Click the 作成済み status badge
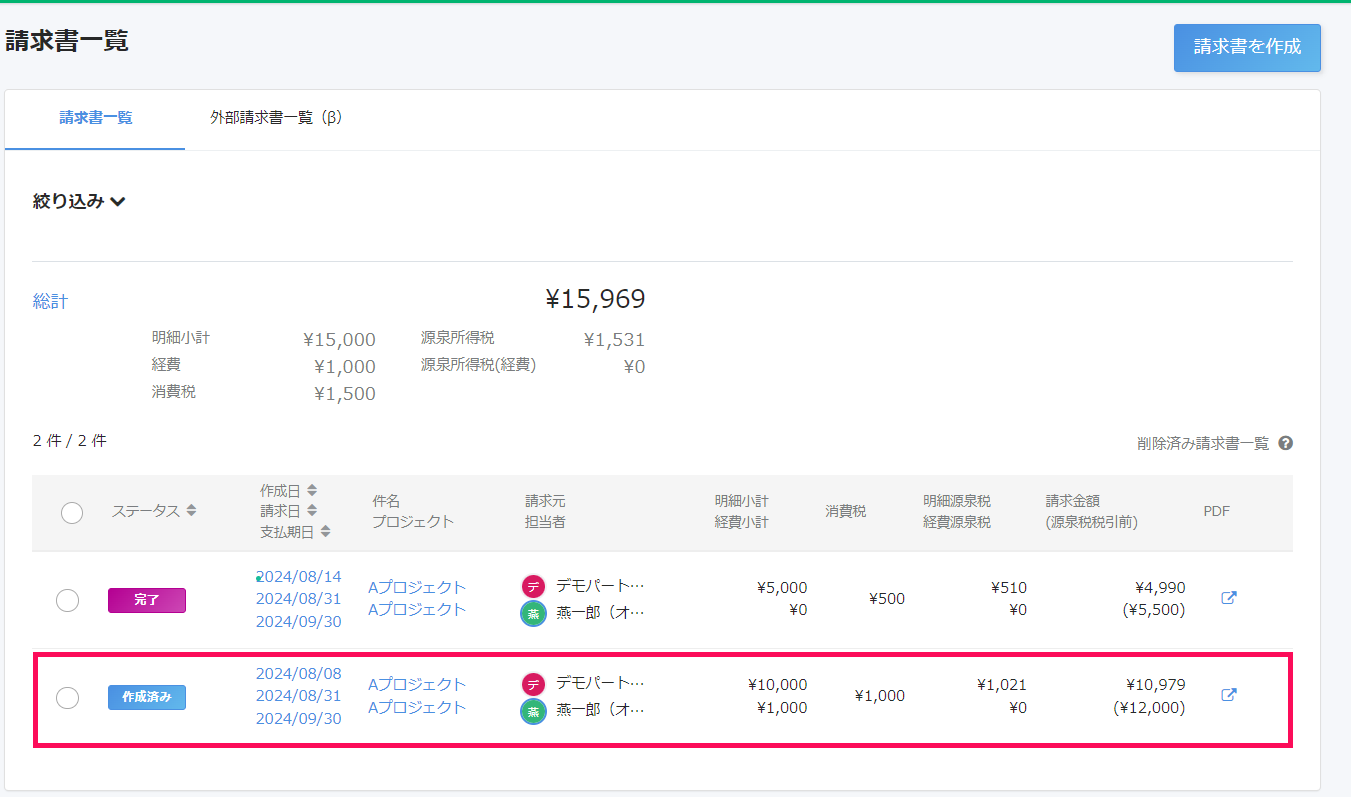The height and width of the screenshot is (797, 1351). 147,697
